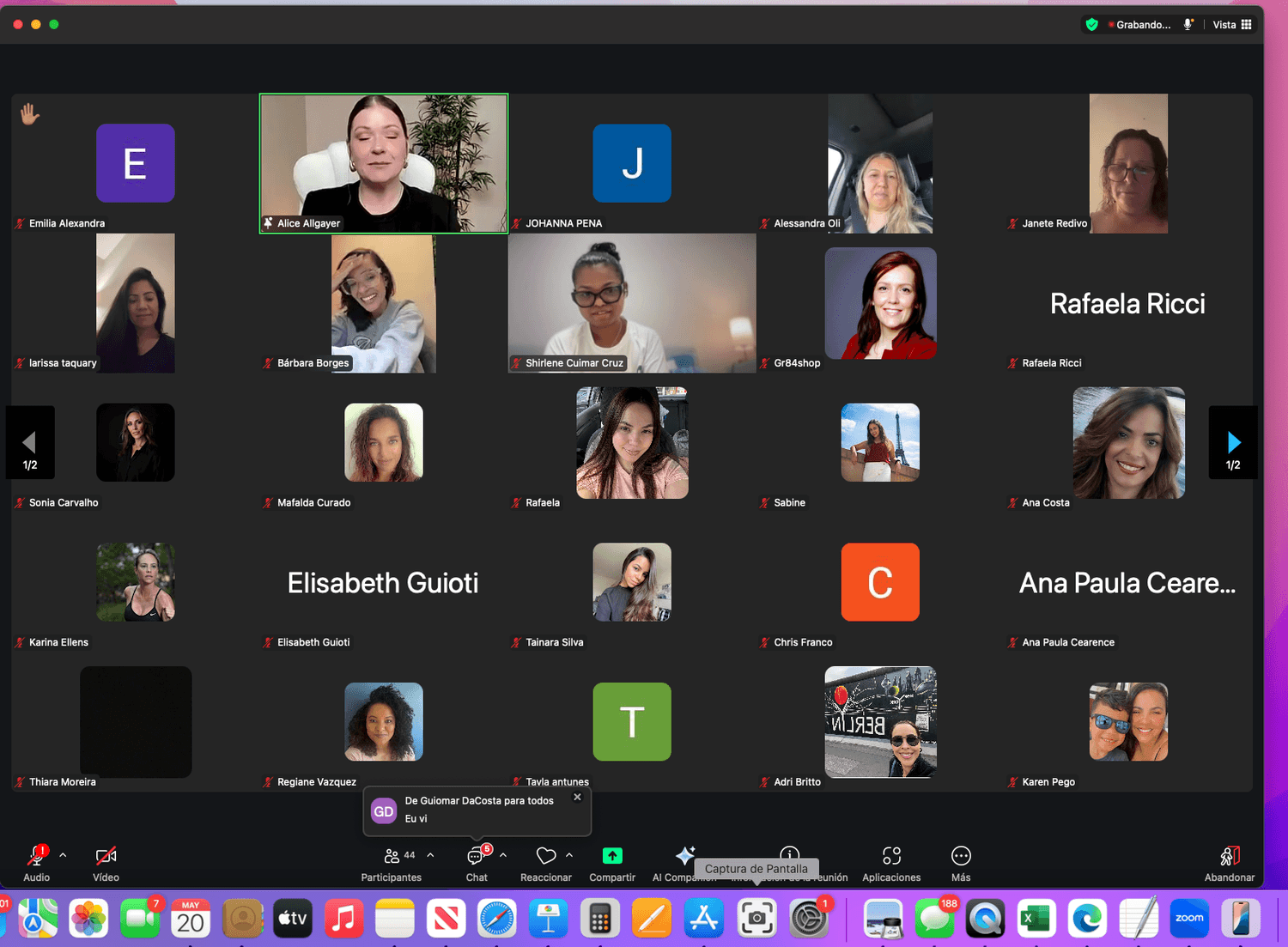Select Bárbara Borges's video tile
The width and height of the screenshot is (1288, 947).
[384, 303]
